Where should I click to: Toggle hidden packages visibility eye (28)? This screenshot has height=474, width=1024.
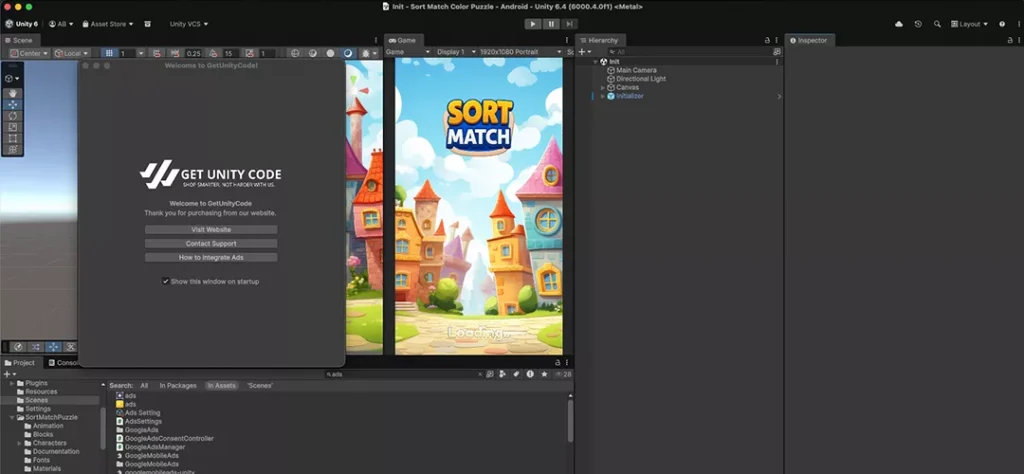[x=563, y=374]
